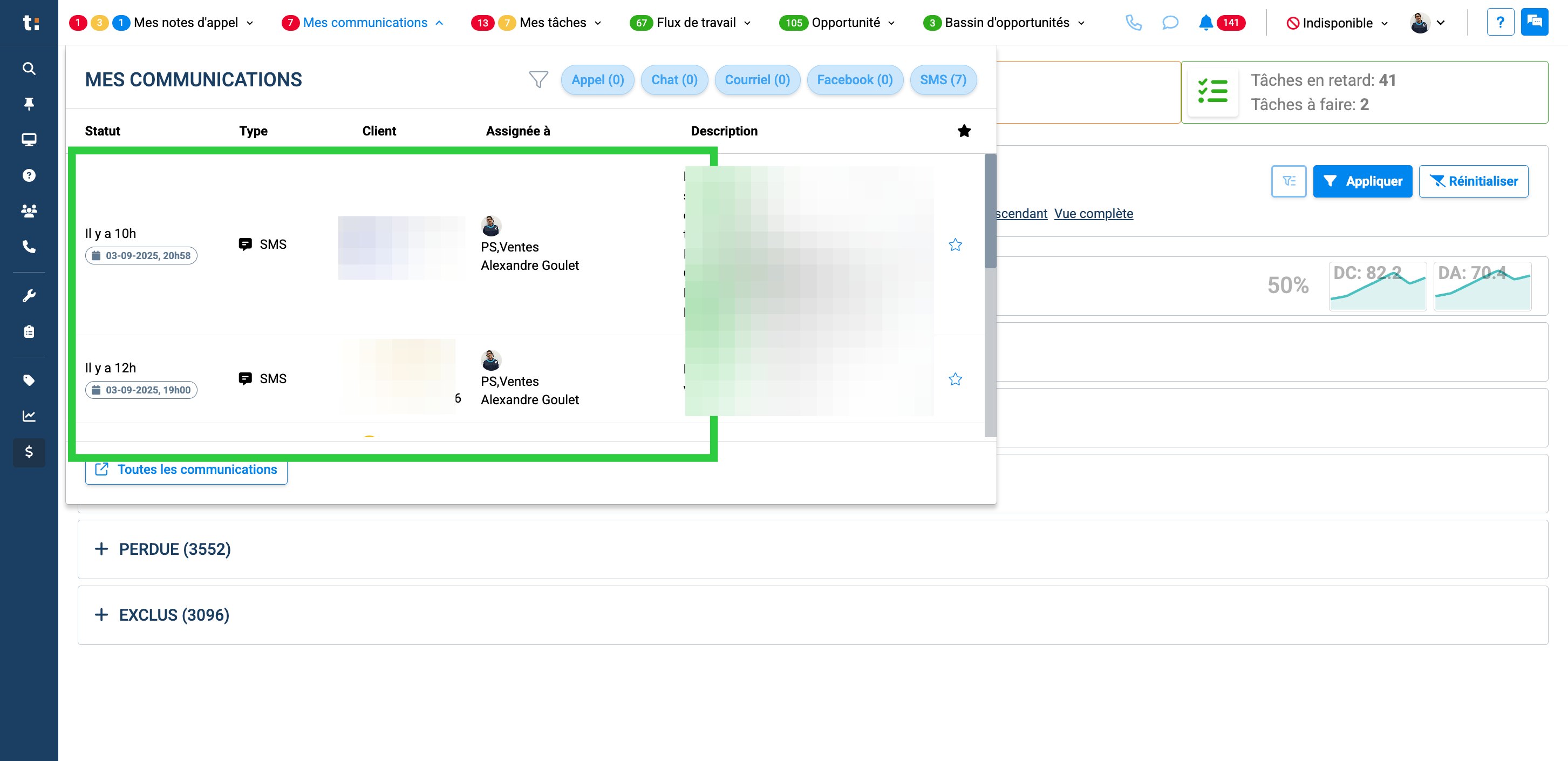
Task: Click the pin icon in sidebar
Action: (29, 104)
